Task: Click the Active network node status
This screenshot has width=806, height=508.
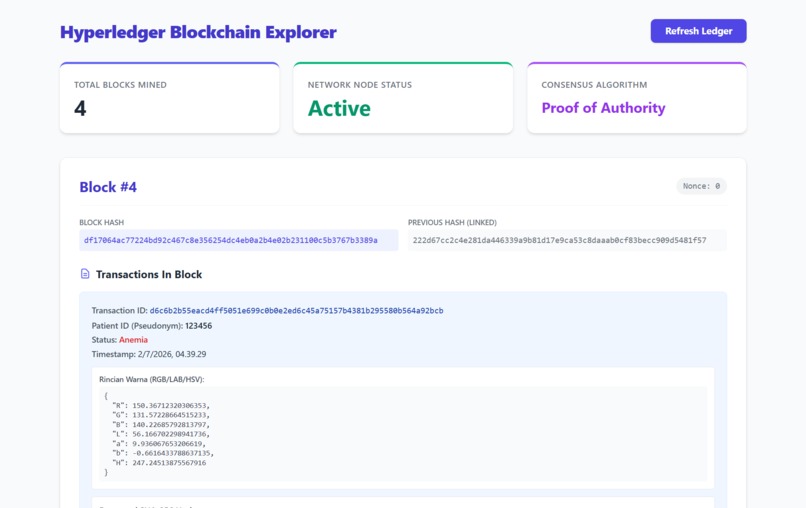Action: point(339,108)
